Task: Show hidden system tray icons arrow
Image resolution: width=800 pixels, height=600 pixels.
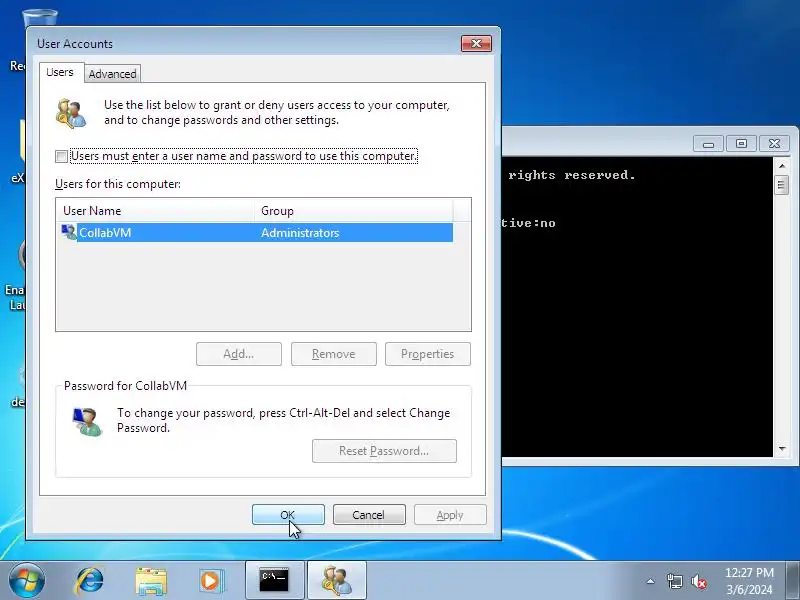Action: tap(651, 581)
